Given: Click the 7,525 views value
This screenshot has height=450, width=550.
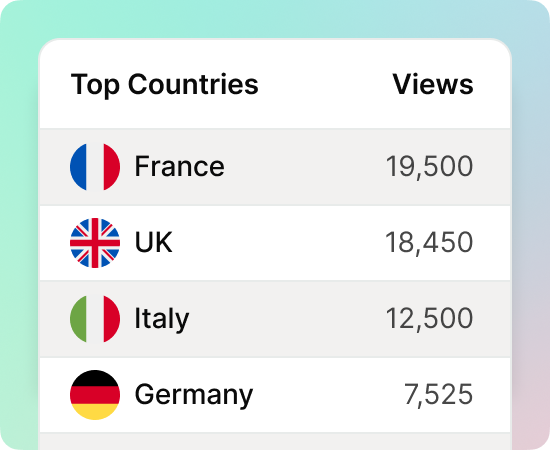Looking at the screenshot, I should [x=438, y=395].
